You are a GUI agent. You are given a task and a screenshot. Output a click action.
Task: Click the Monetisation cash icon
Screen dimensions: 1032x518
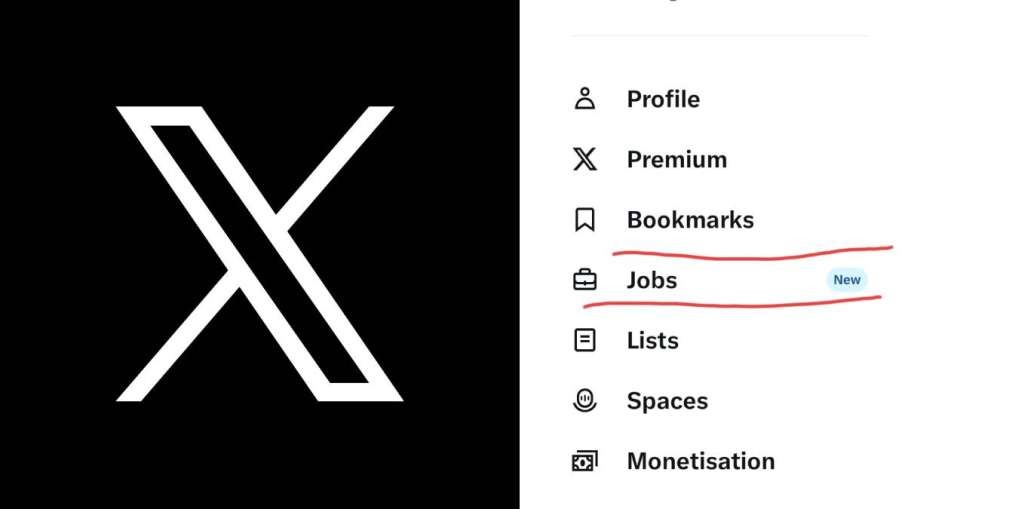pos(584,461)
